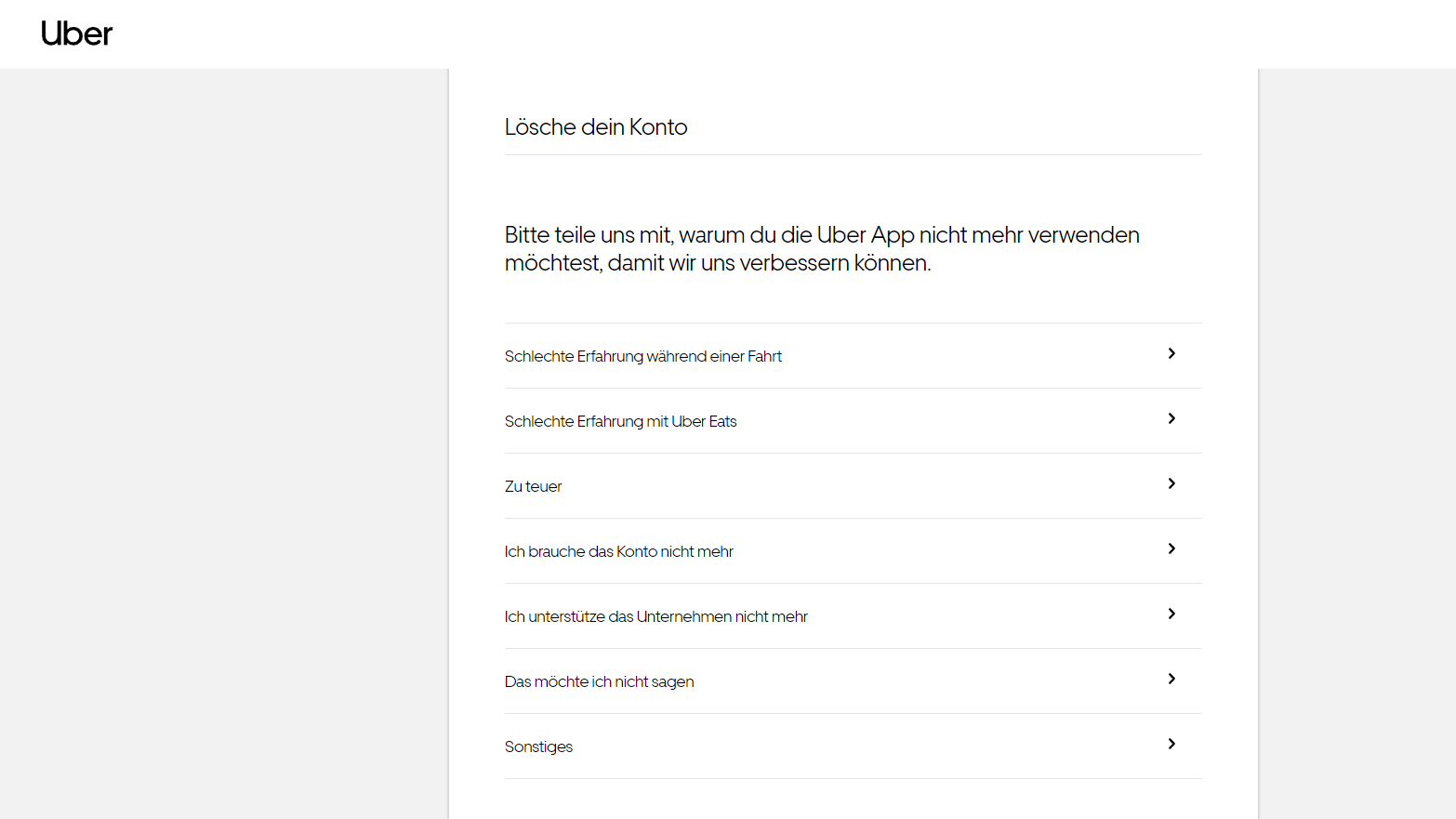Expand 'Ich brauche das Konto nicht mehr' chevron
This screenshot has height=819, width=1456.
pos(1171,549)
